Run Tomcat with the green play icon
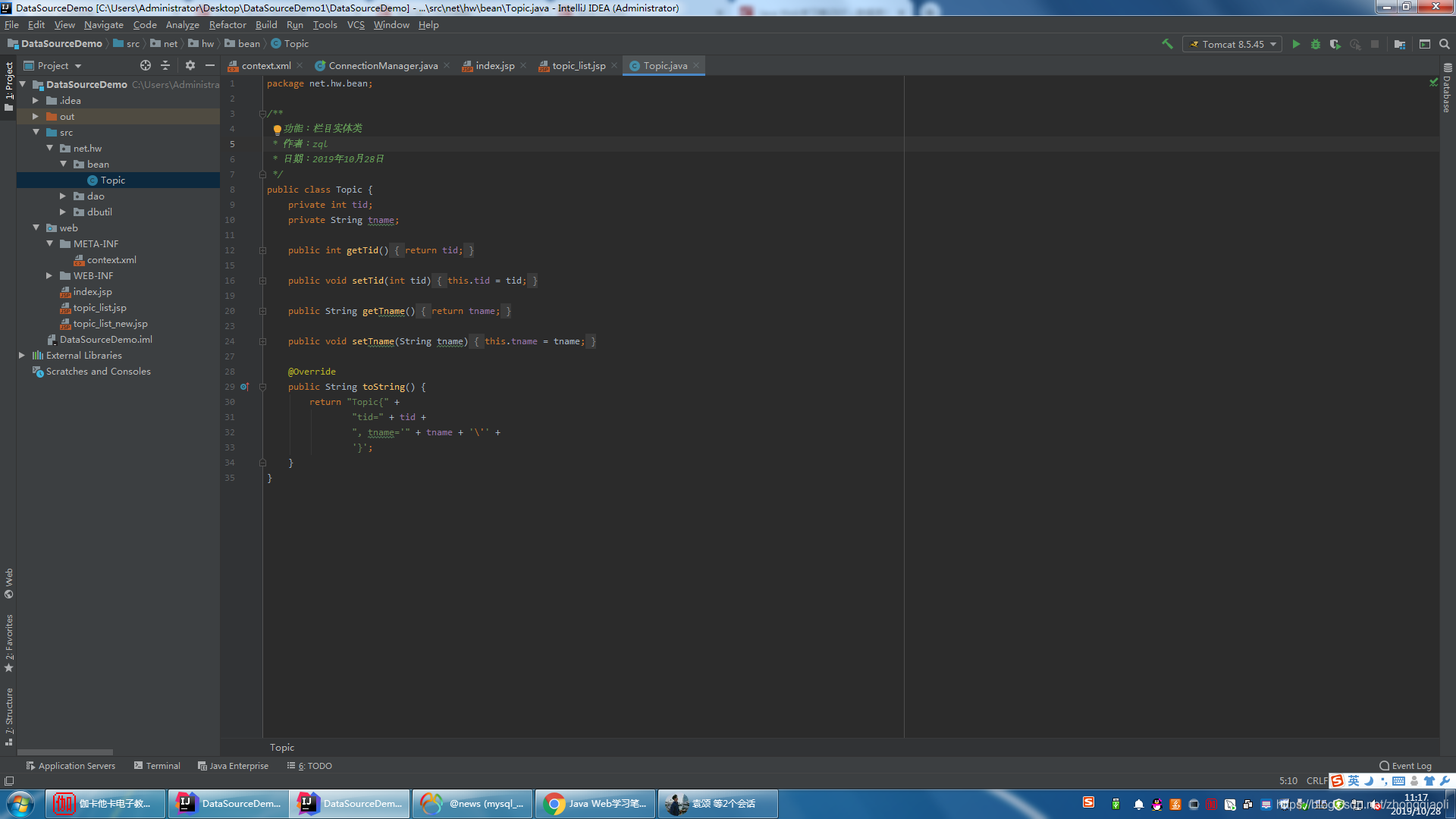 [1296, 44]
